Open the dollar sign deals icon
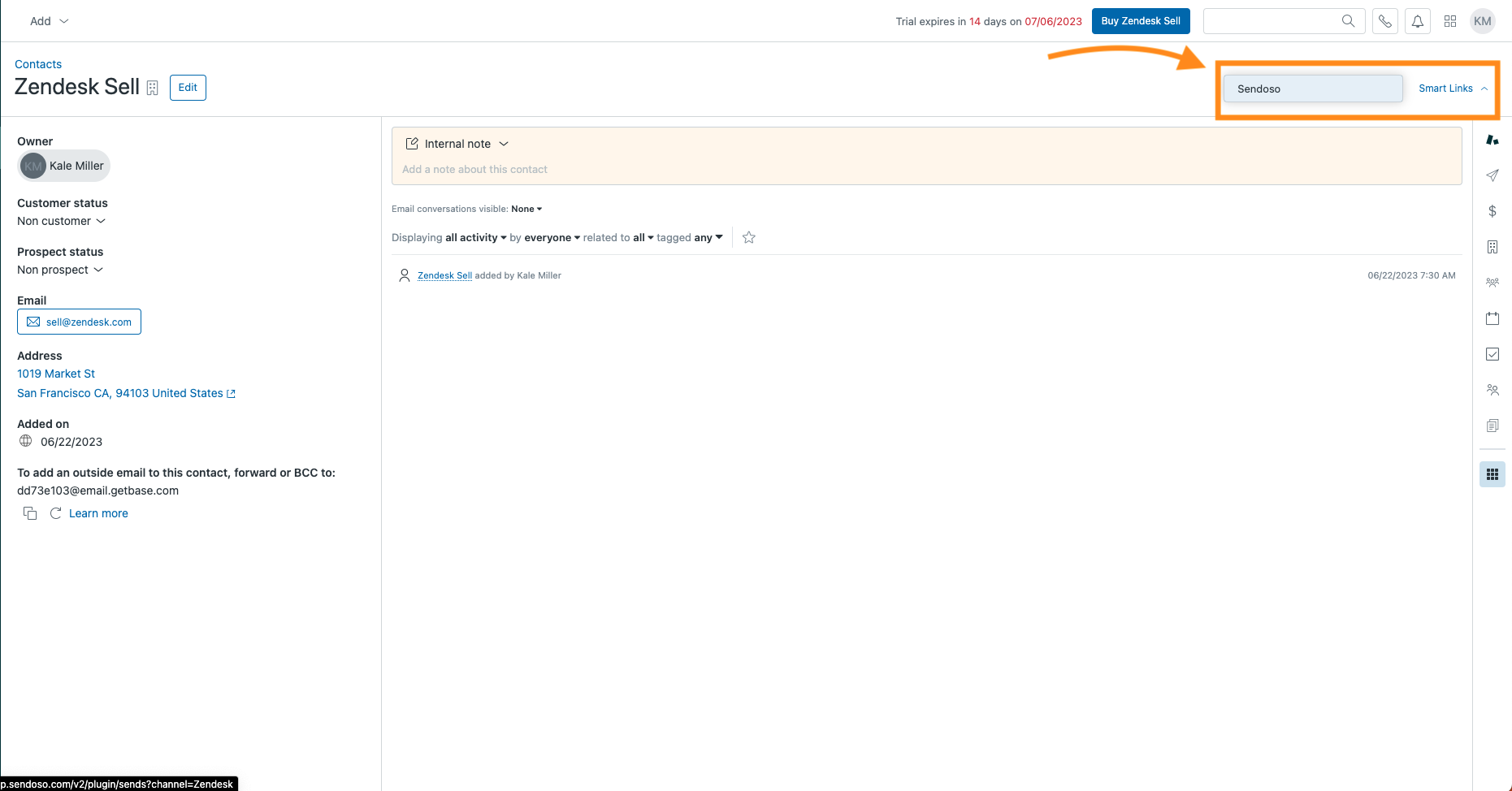The height and width of the screenshot is (791, 1512). pyautogui.click(x=1492, y=211)
